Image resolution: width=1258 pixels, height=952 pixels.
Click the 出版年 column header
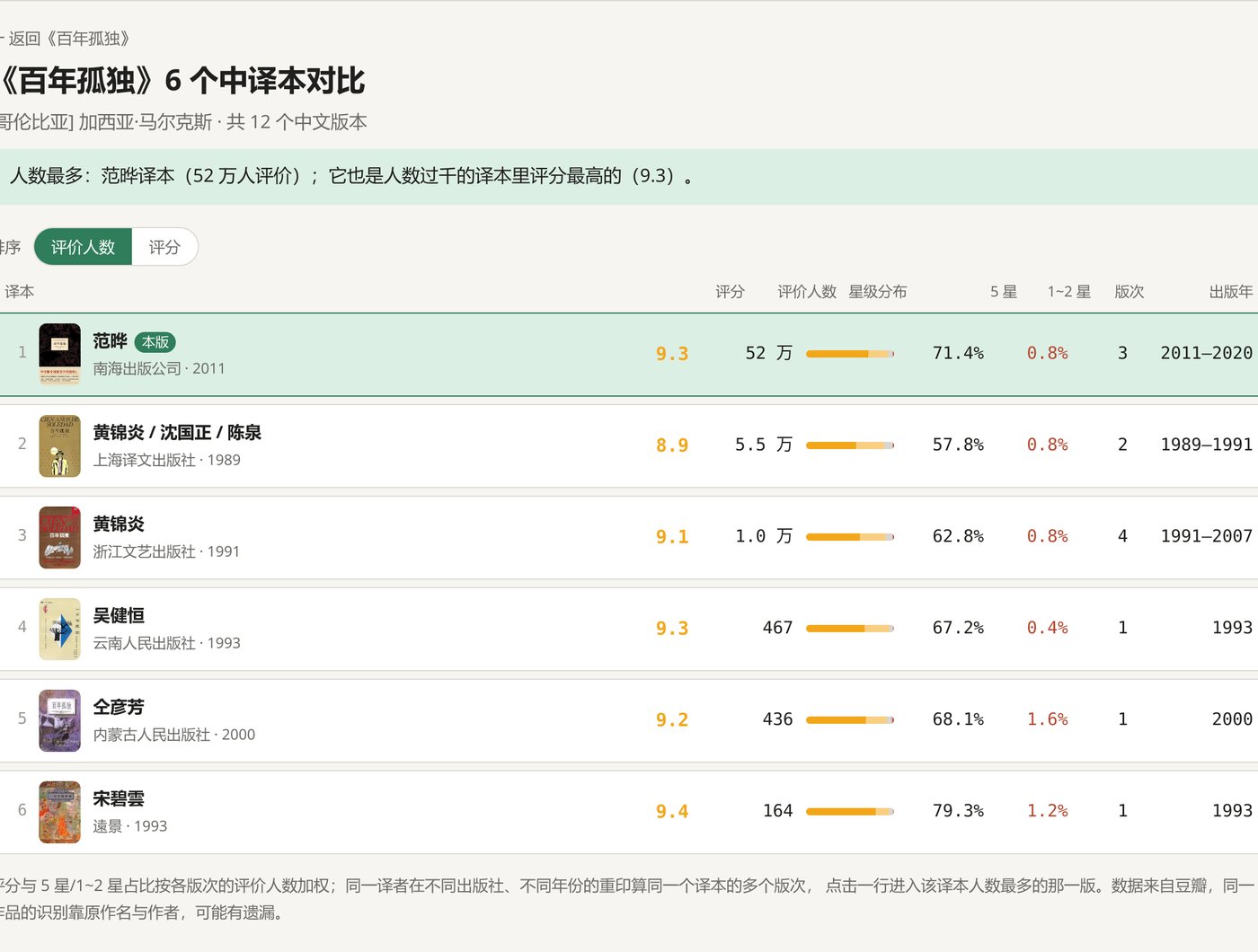pos(1231,292)
